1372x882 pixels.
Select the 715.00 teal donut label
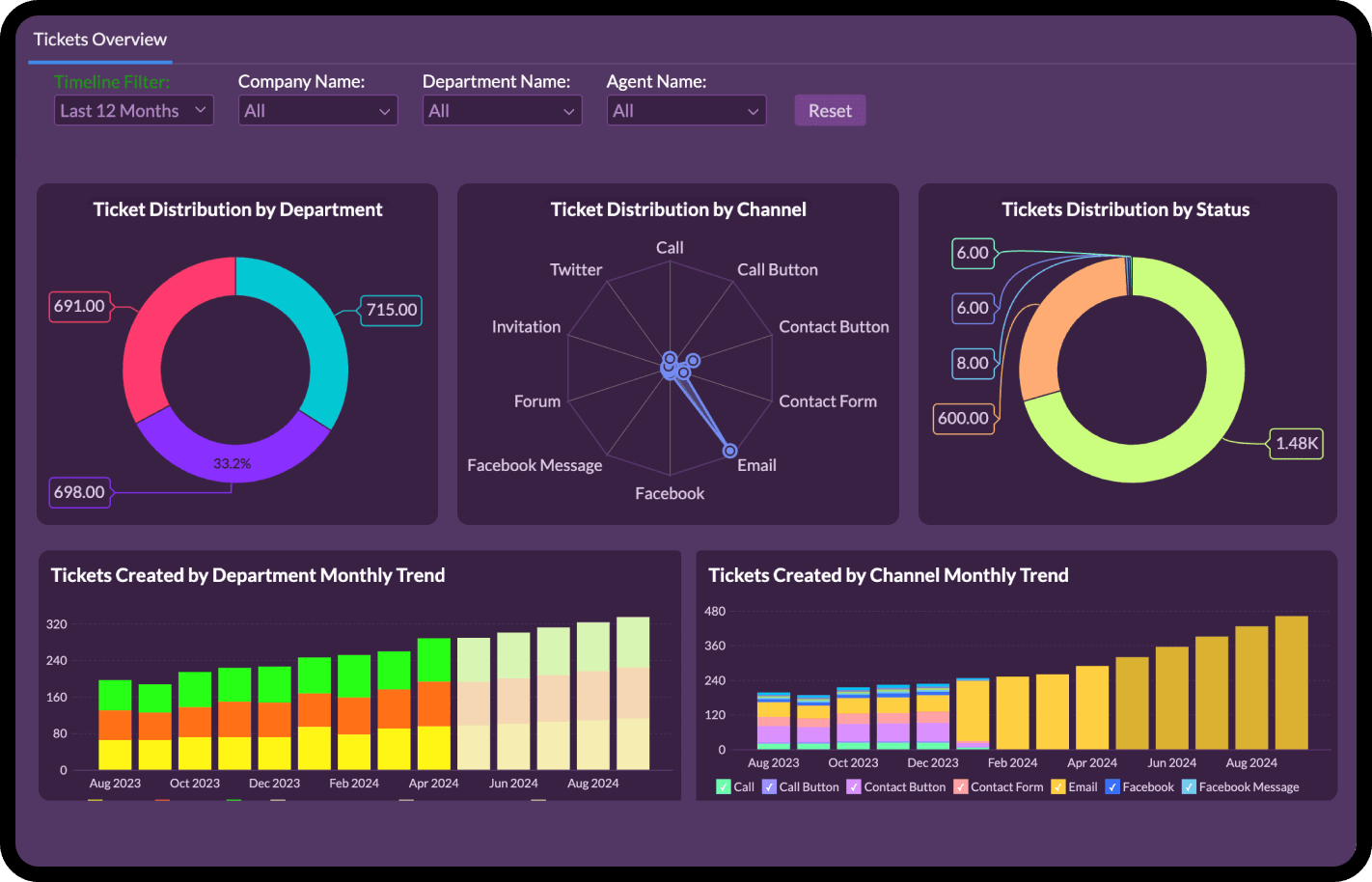point(391,310)
